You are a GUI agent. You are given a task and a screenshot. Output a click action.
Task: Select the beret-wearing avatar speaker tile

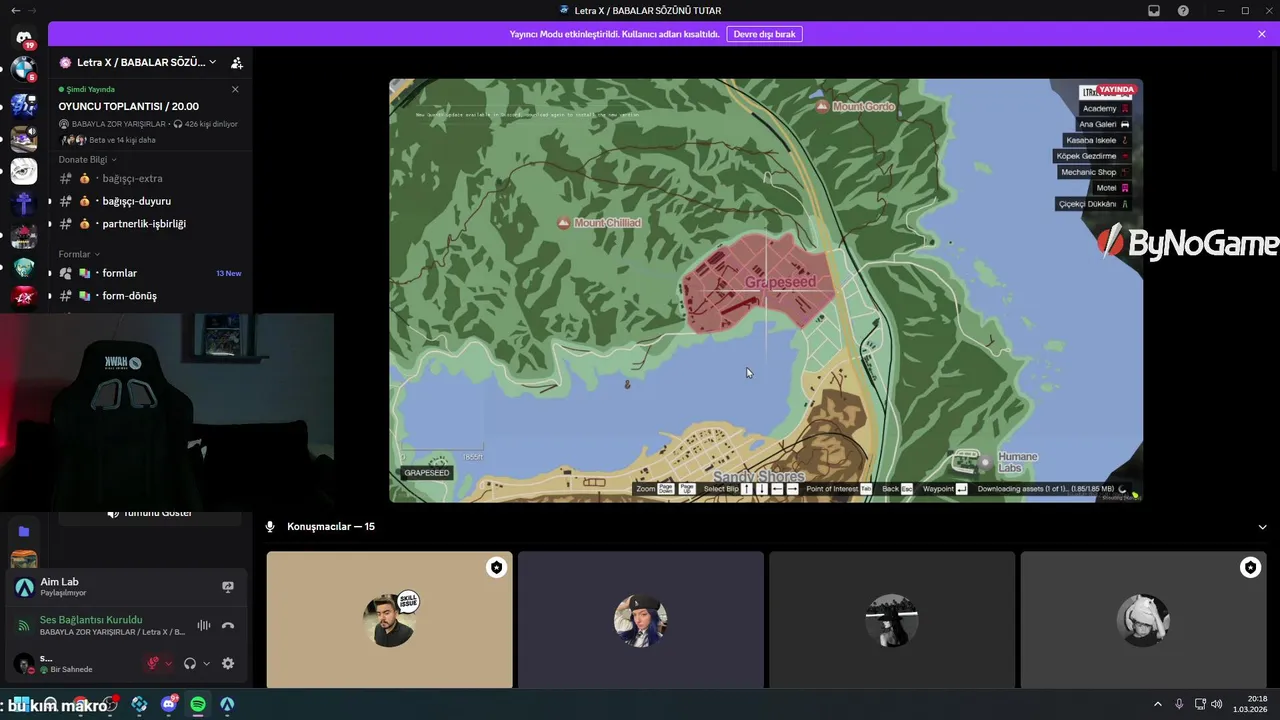click(641, 620)
